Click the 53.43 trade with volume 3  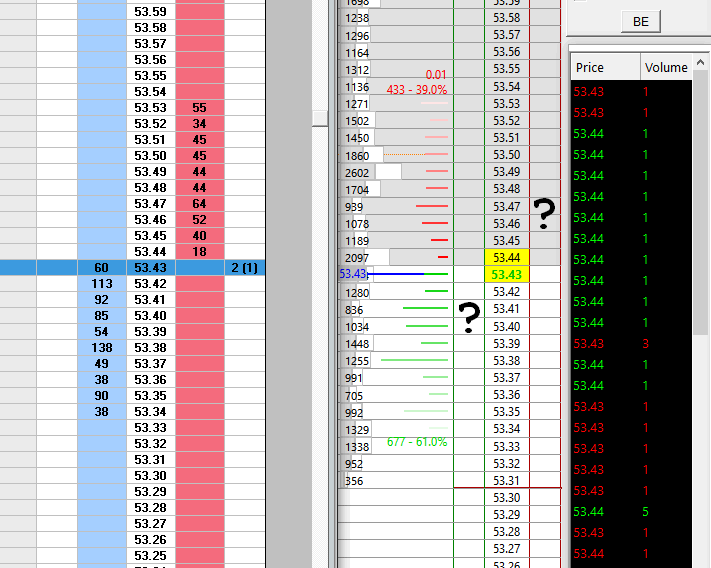click(632, 344)
